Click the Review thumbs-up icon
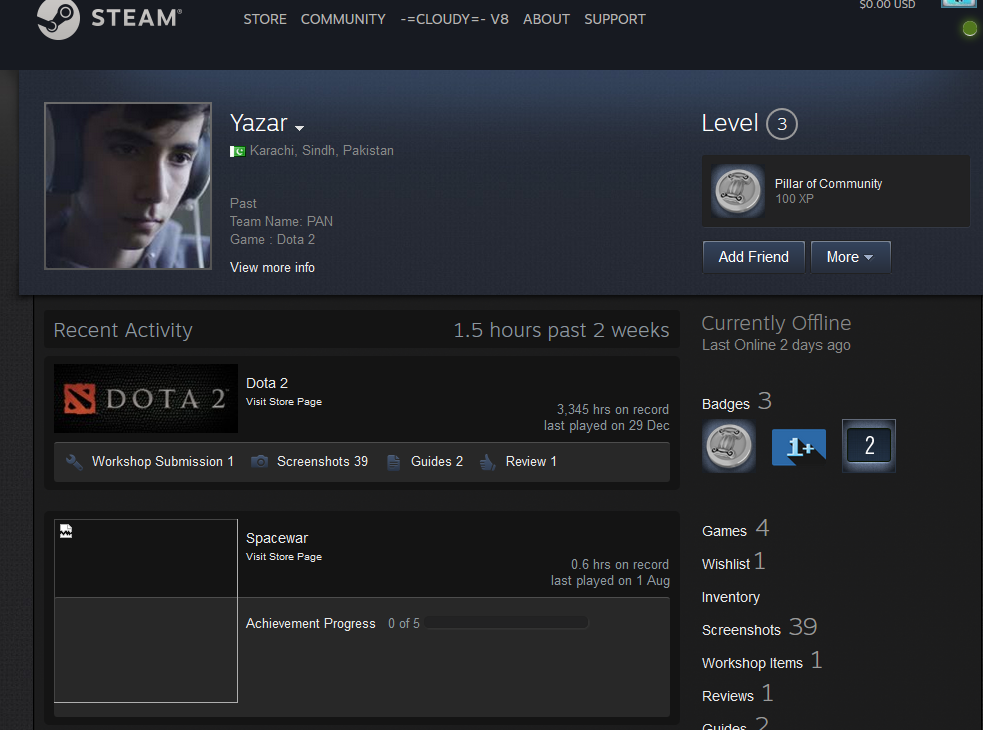The height and width of the screenshot is (730, 983). [x=488, y=462]
